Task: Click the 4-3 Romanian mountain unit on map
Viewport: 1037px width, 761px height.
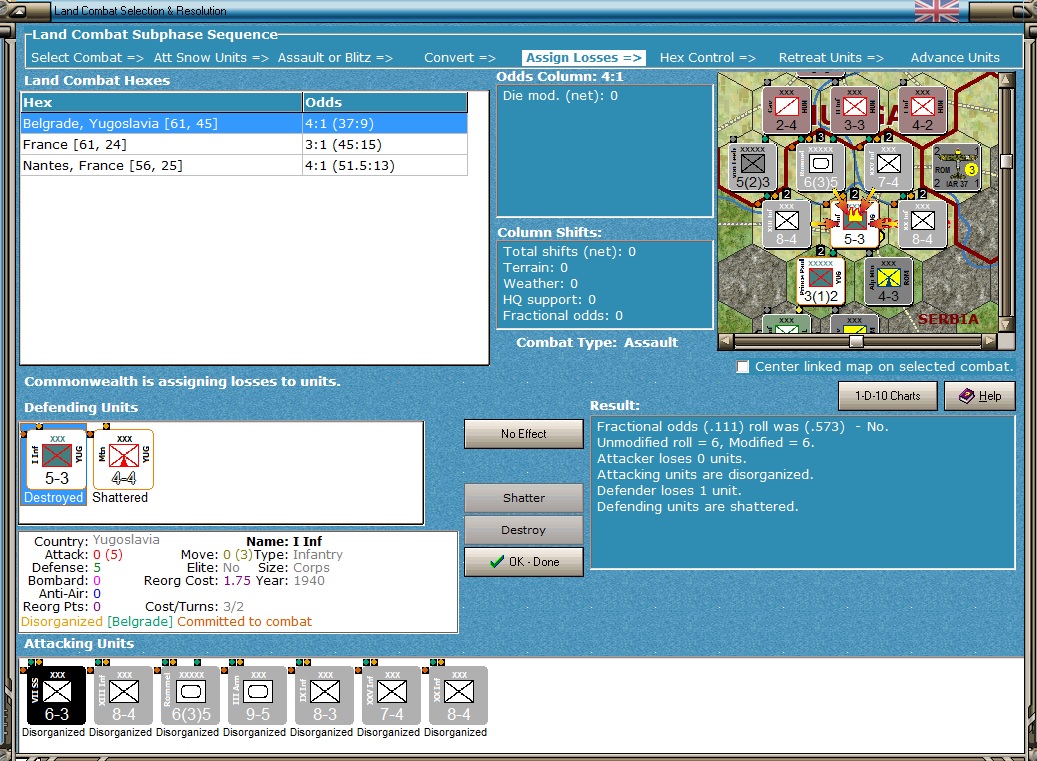Action: [888, 282]
